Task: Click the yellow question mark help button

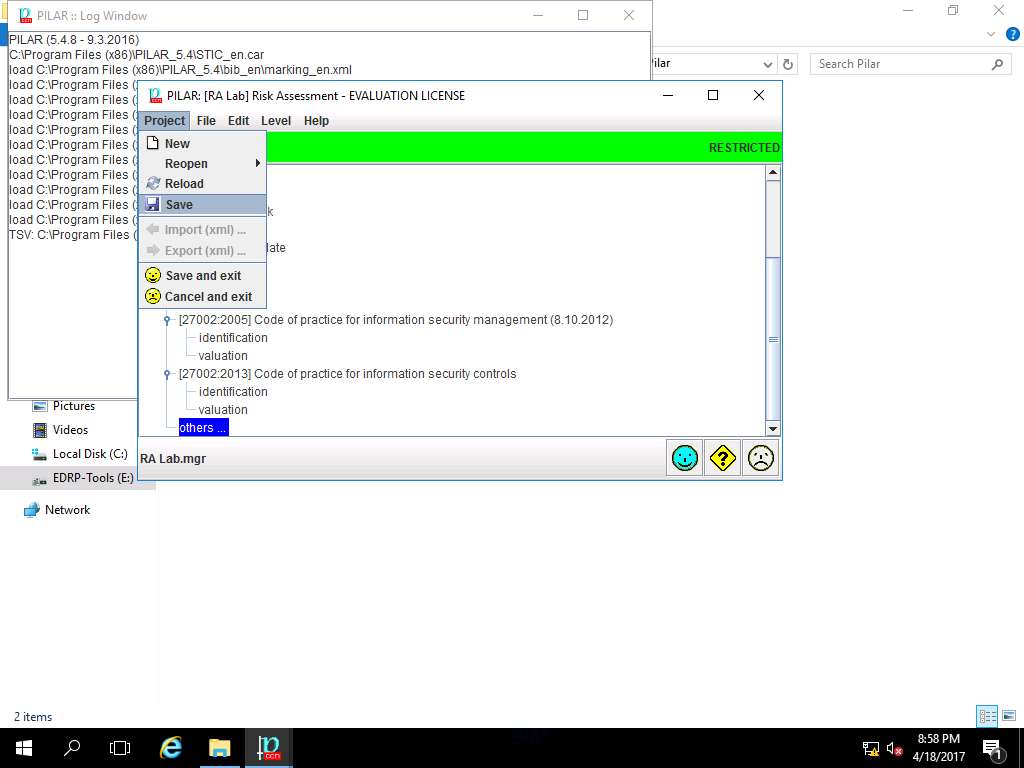Action: tap(722, 458)
